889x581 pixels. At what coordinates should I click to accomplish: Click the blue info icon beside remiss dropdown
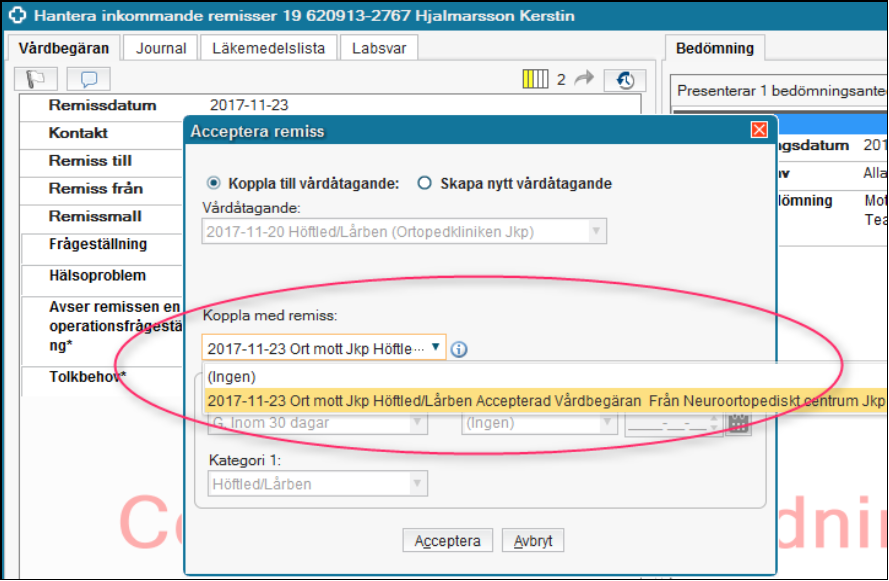pos(460,349)
